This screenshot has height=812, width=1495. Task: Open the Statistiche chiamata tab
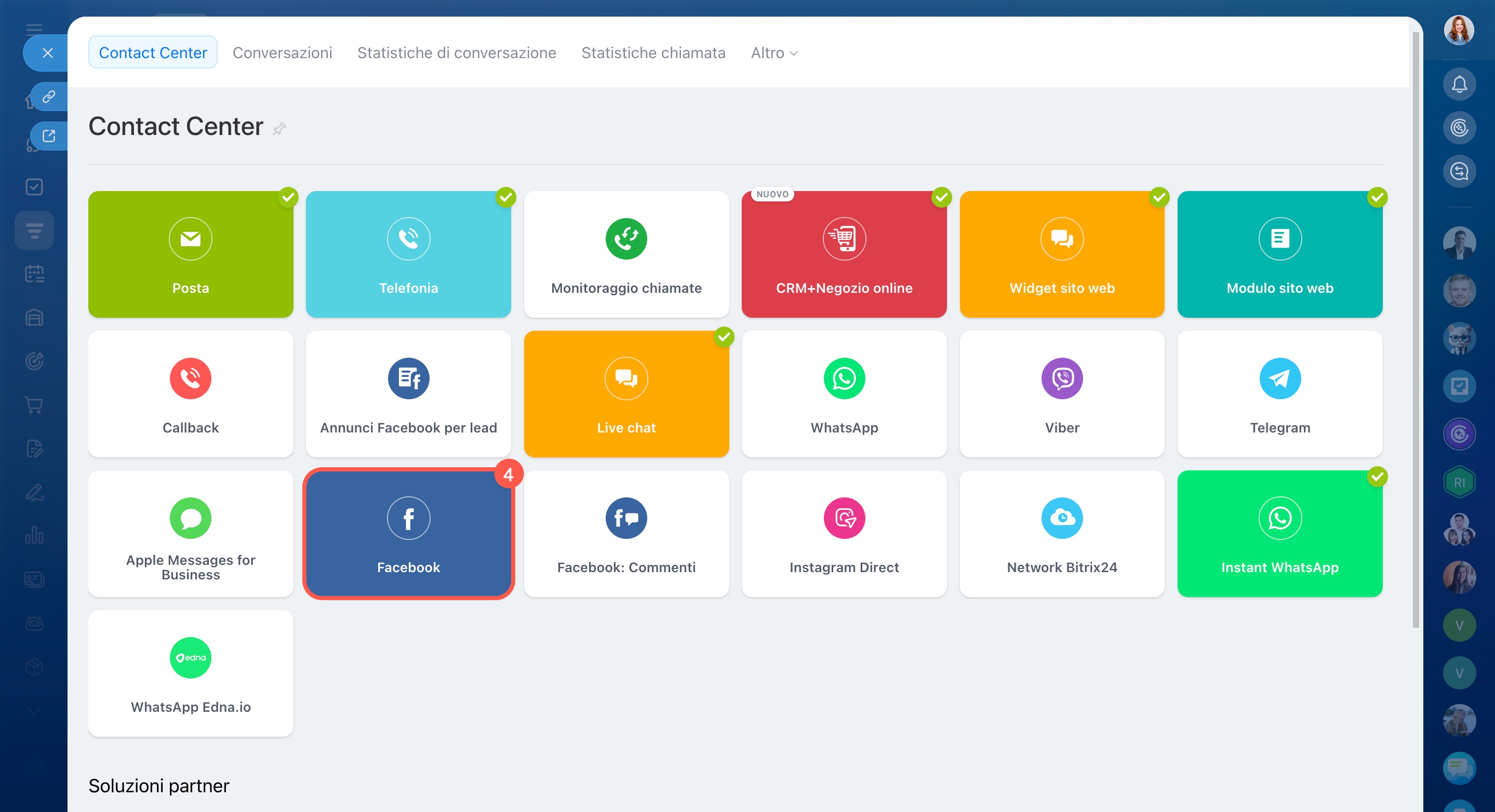click(x=653, y=53)
